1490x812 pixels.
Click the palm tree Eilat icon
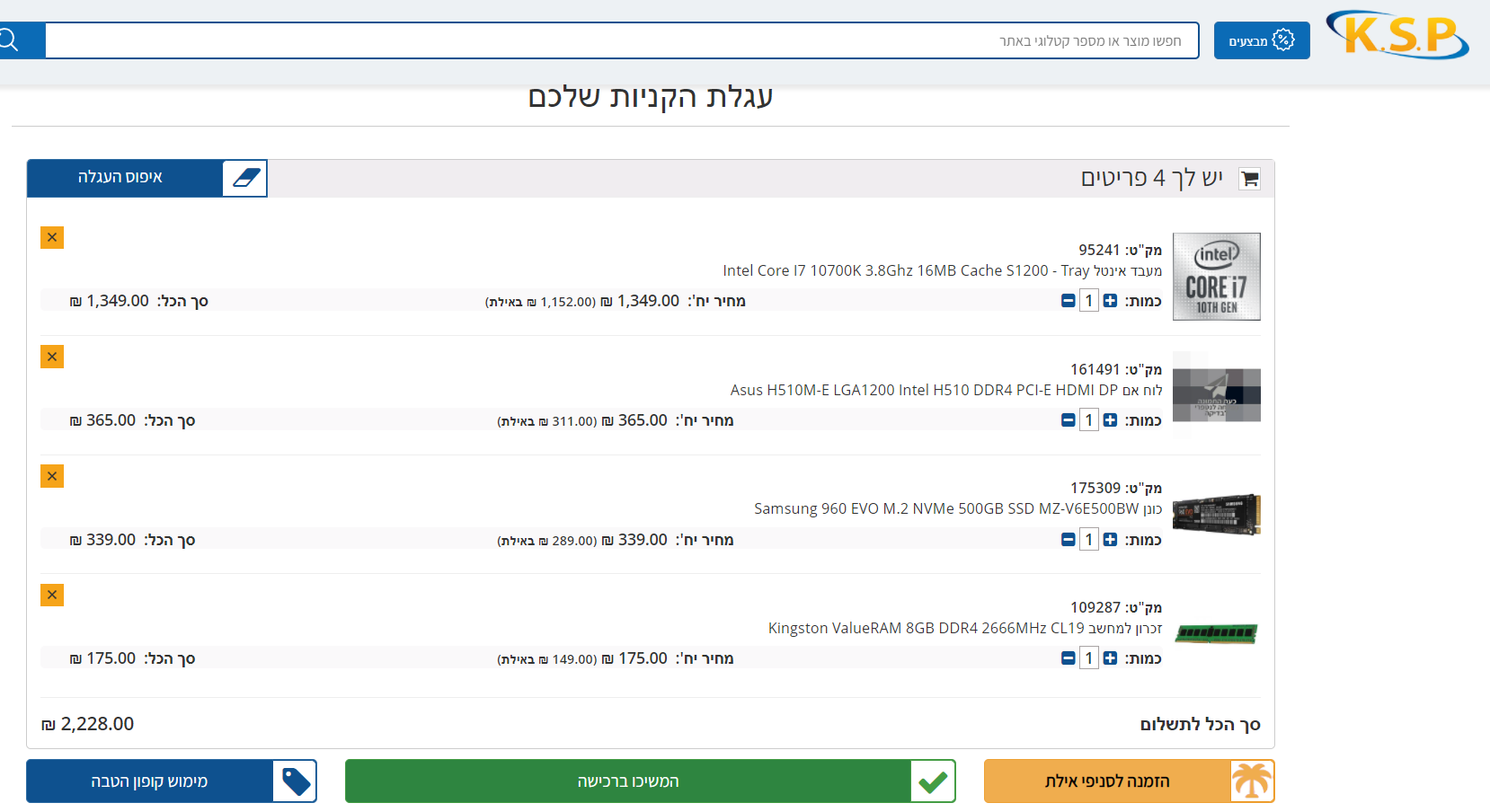coord(1252,781)
